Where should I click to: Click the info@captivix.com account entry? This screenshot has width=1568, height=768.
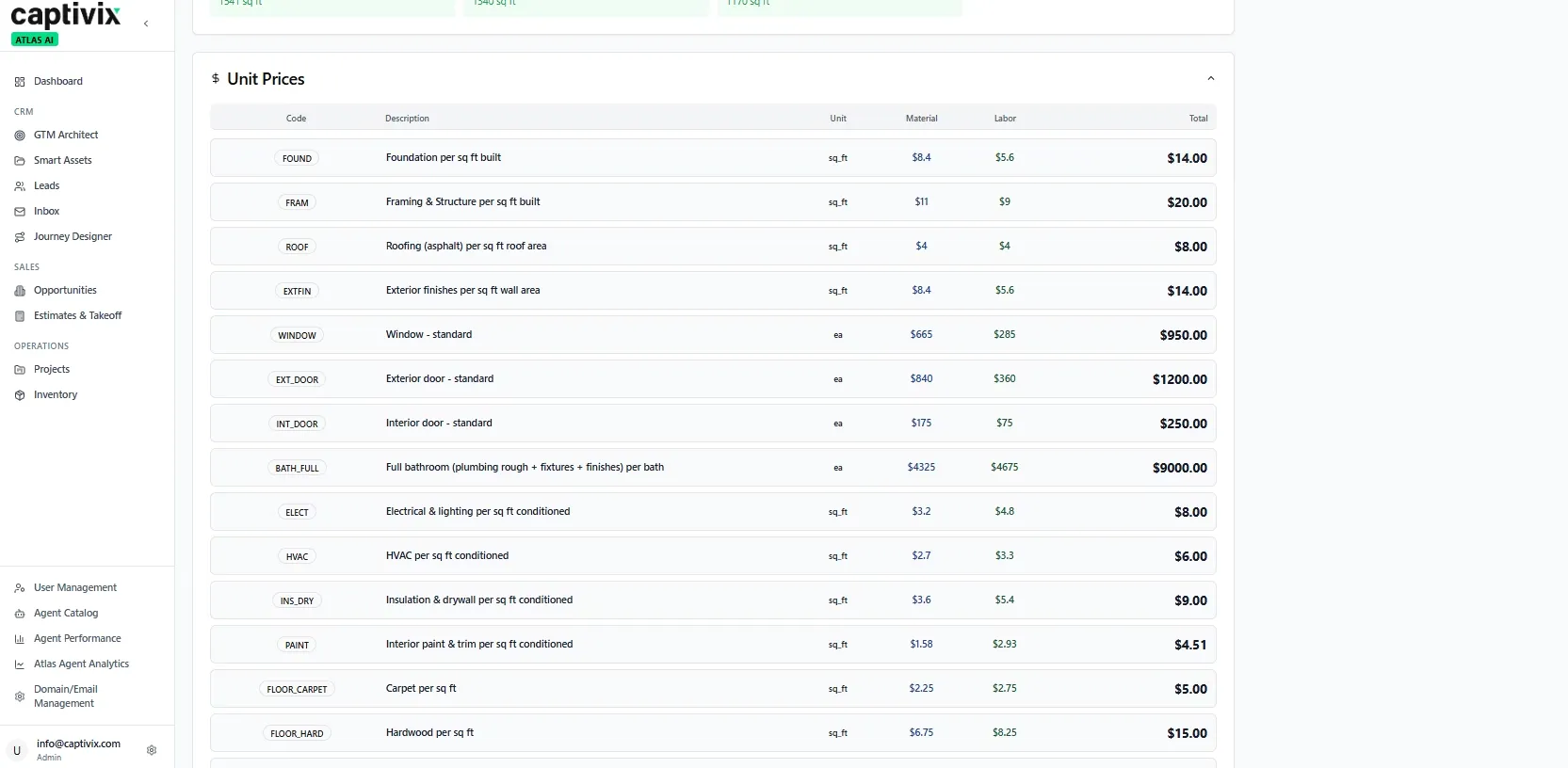(78, 749)
